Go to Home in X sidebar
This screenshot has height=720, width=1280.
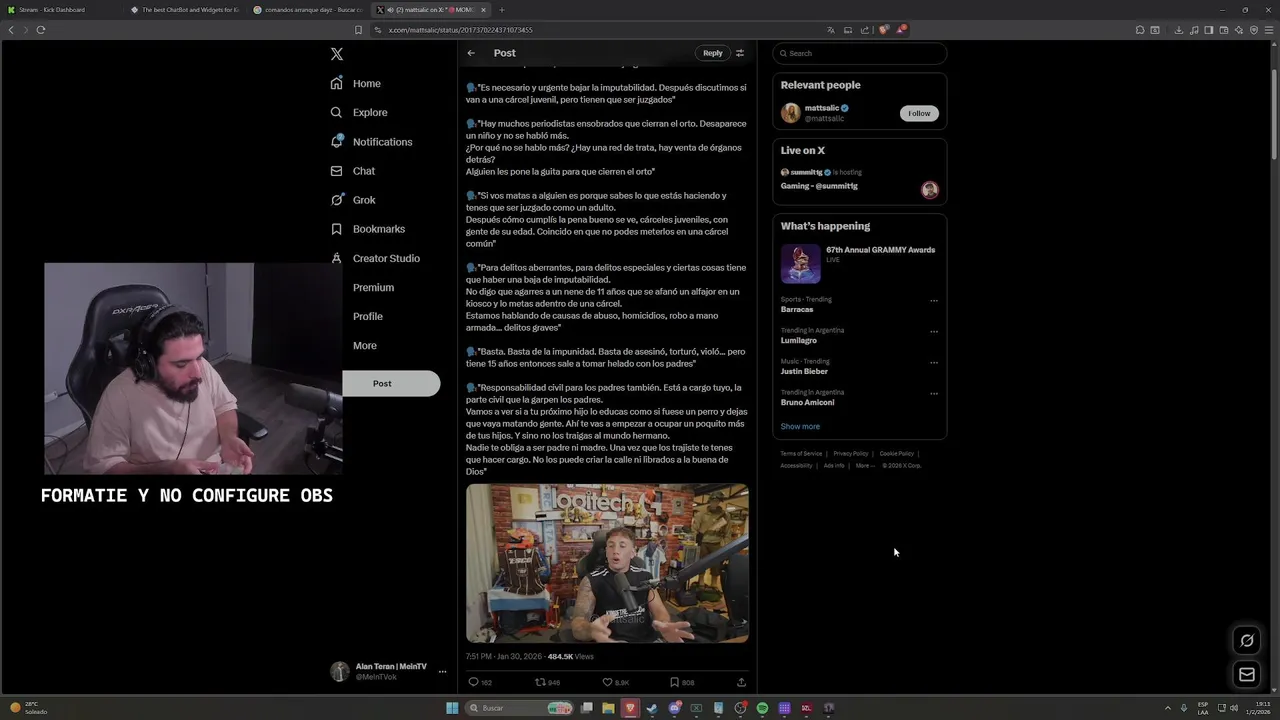pyautogui.click(x=356, y=84)
